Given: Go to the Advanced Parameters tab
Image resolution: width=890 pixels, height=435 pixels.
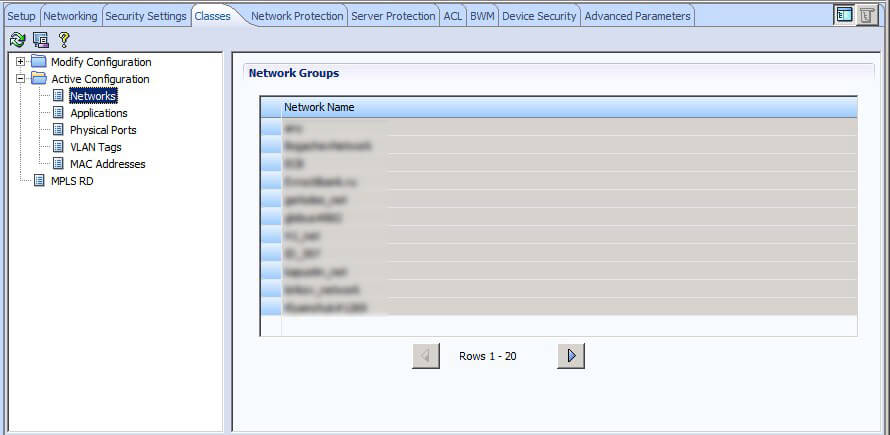Looking at the screenshot, I should click(x=637, y=16).
